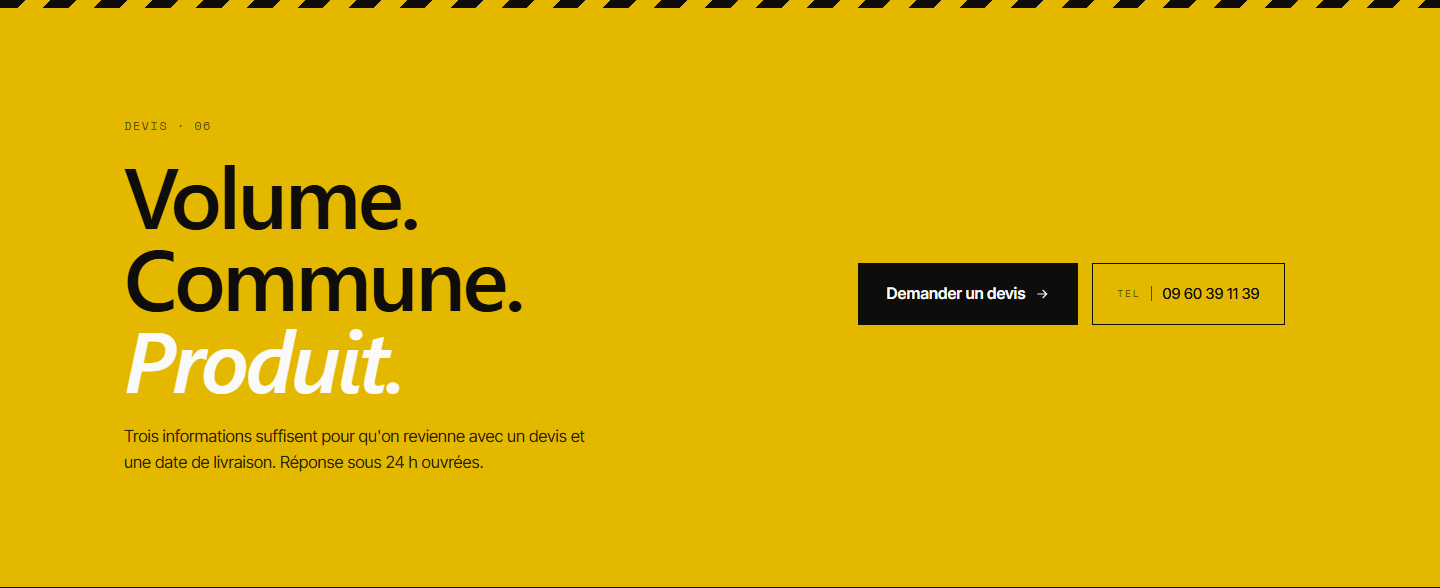Viewport: 1440px width, 588px height.
Task: Click the period after "Commune"
Action: 515,307
